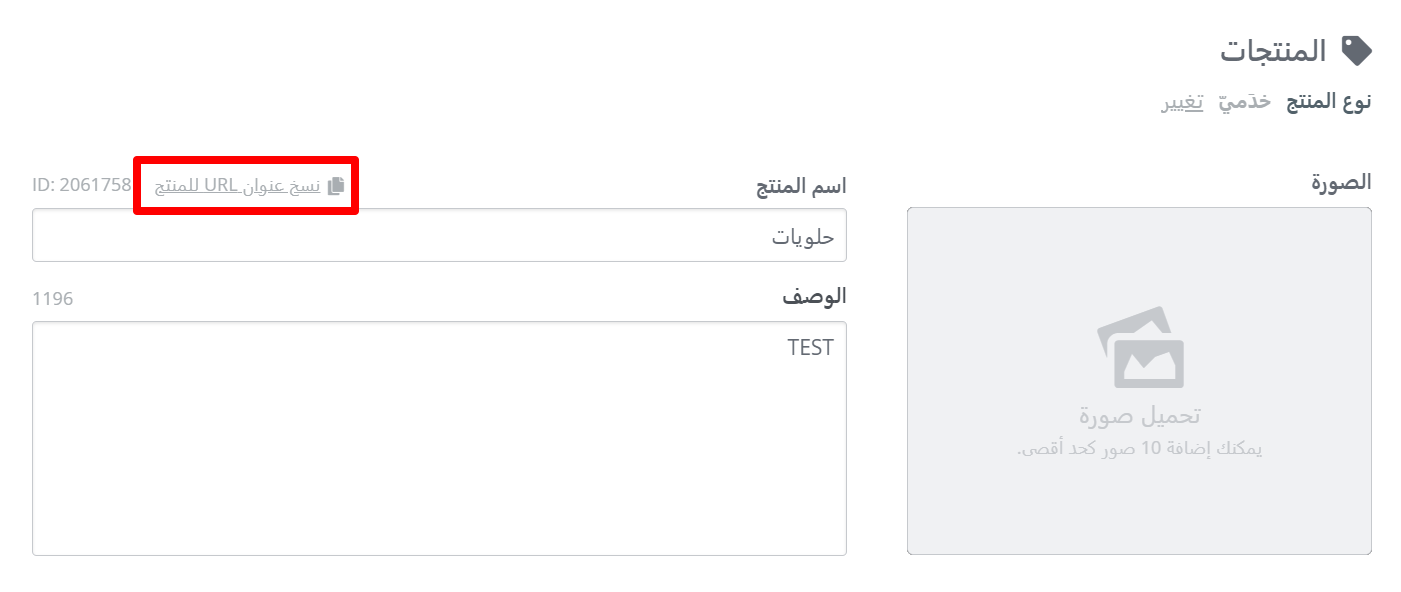The image size is (1401, 592).
Task: Click the TEST text in description box
Action: [810, 348]
